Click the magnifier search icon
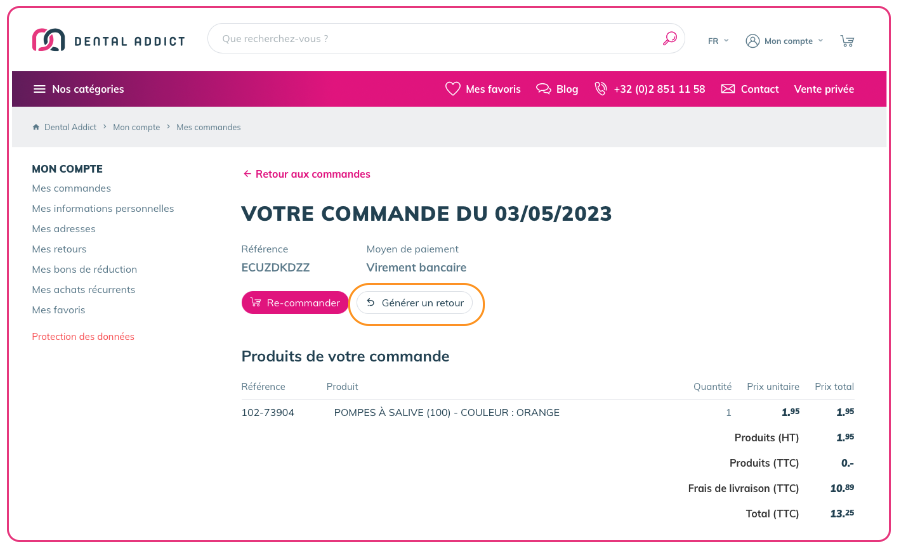The width and height of the screenshot is (899, 550). [x=669, y=39]
